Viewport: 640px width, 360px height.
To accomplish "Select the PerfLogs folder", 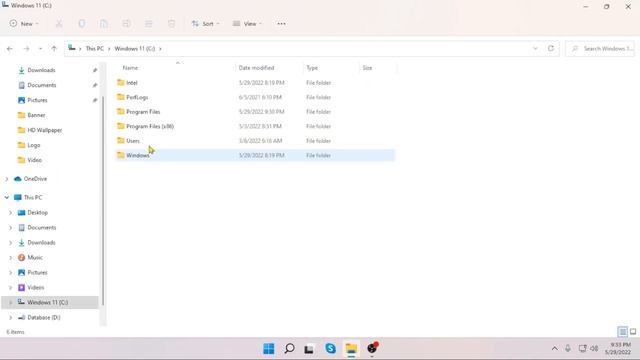I will click(255, 97).
